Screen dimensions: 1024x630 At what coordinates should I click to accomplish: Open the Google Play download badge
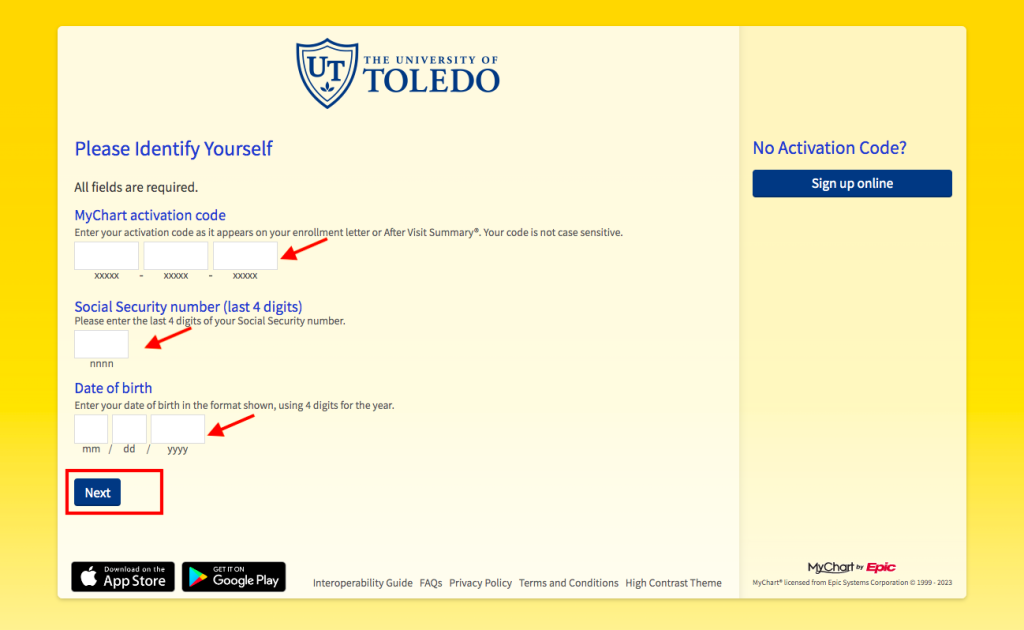coord(234,576)
